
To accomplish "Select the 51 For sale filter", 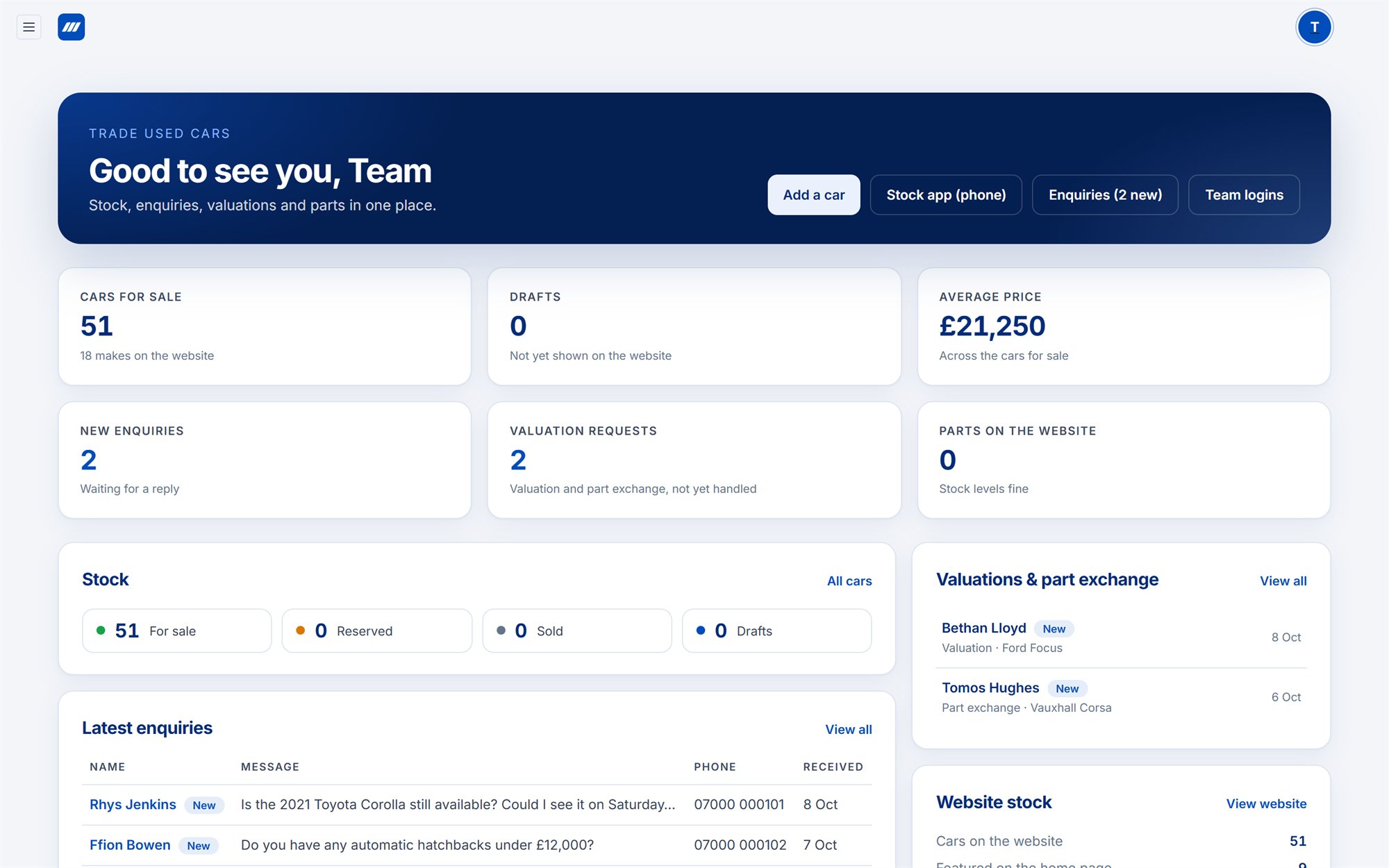I will tap(176, 631).
